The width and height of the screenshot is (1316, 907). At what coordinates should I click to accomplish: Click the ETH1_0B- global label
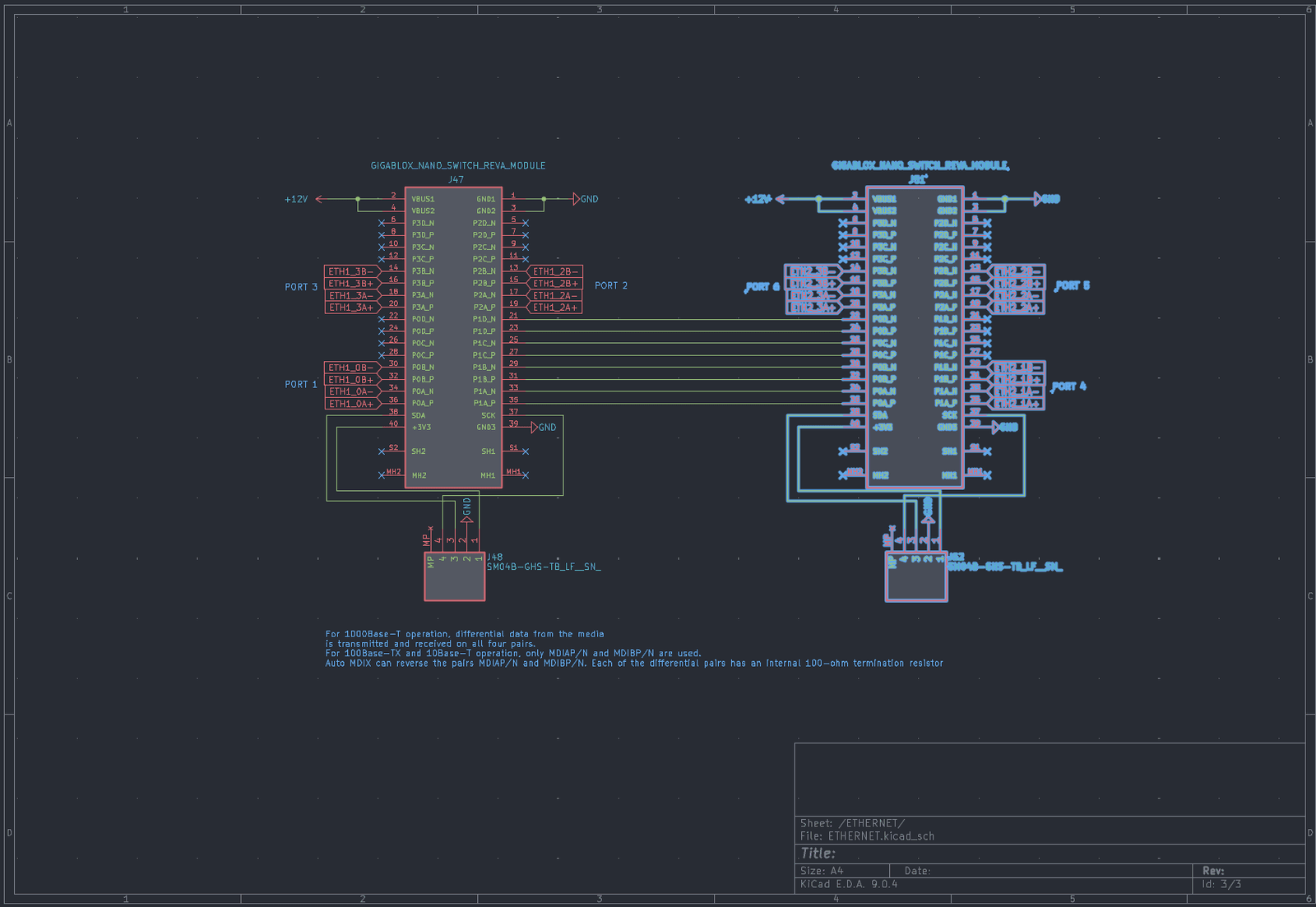(x=354, y=368)
